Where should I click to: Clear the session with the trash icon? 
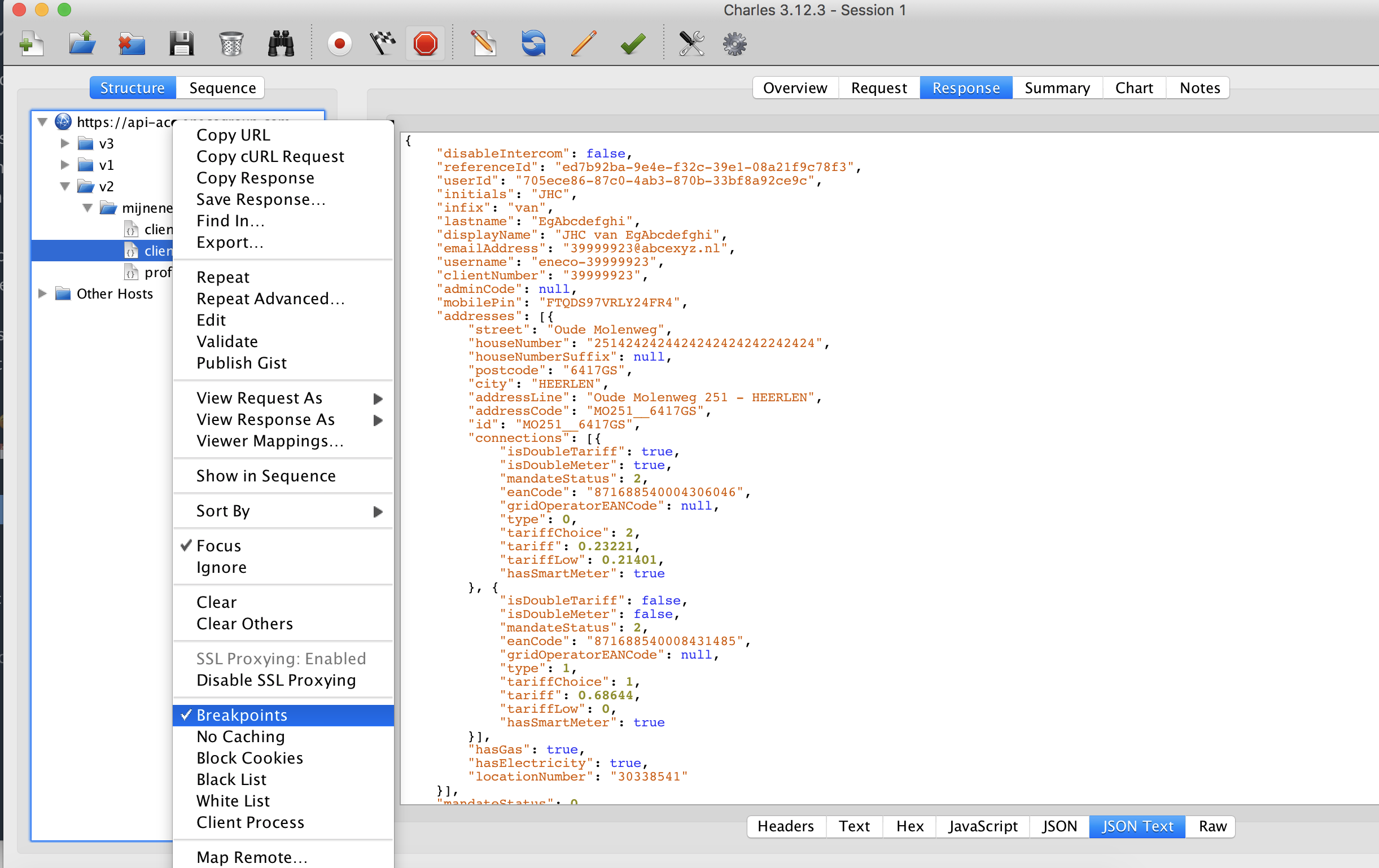[x=231, y=43]
